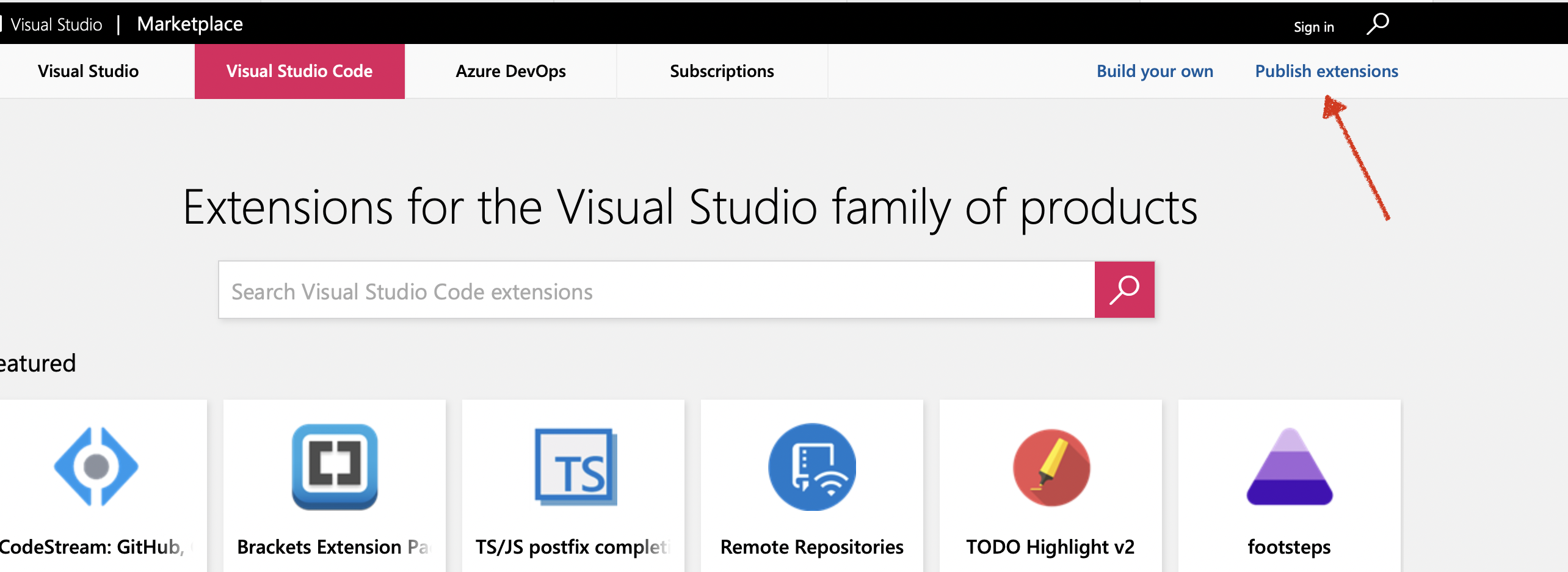Click the Visual Studio brand link
Screen dimensions: 1568x572
pos(56,24)
